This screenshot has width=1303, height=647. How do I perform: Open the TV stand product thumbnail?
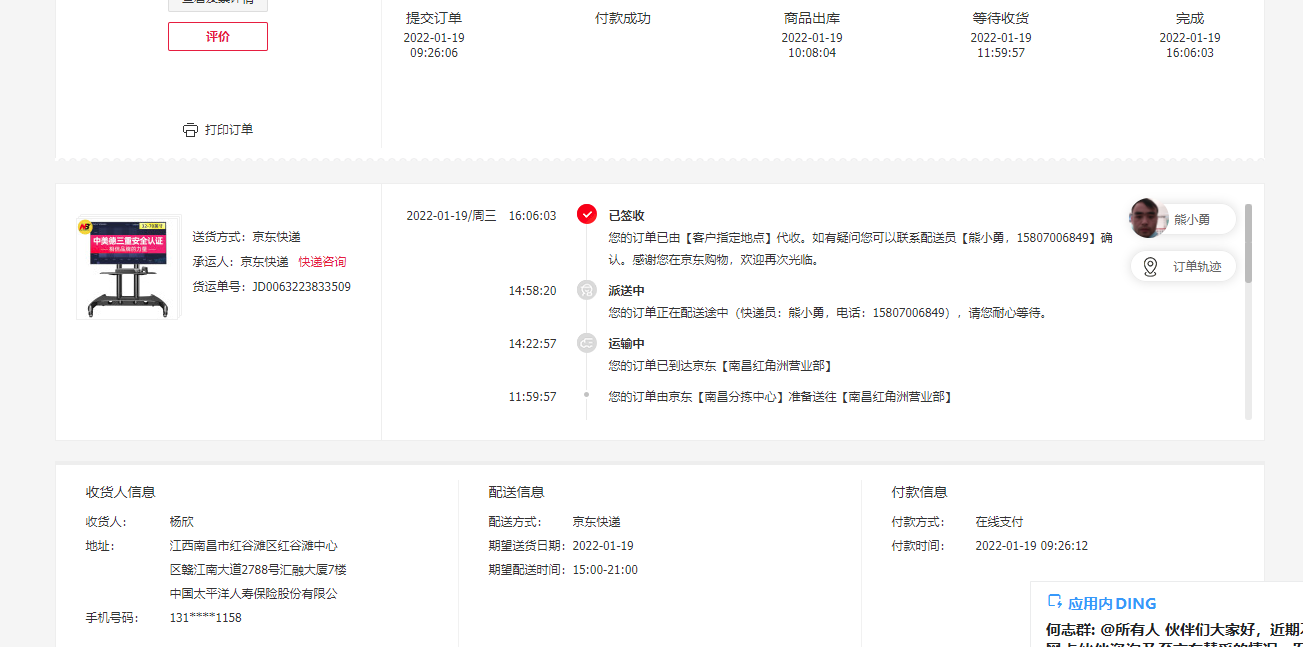(x=128, y=267)
